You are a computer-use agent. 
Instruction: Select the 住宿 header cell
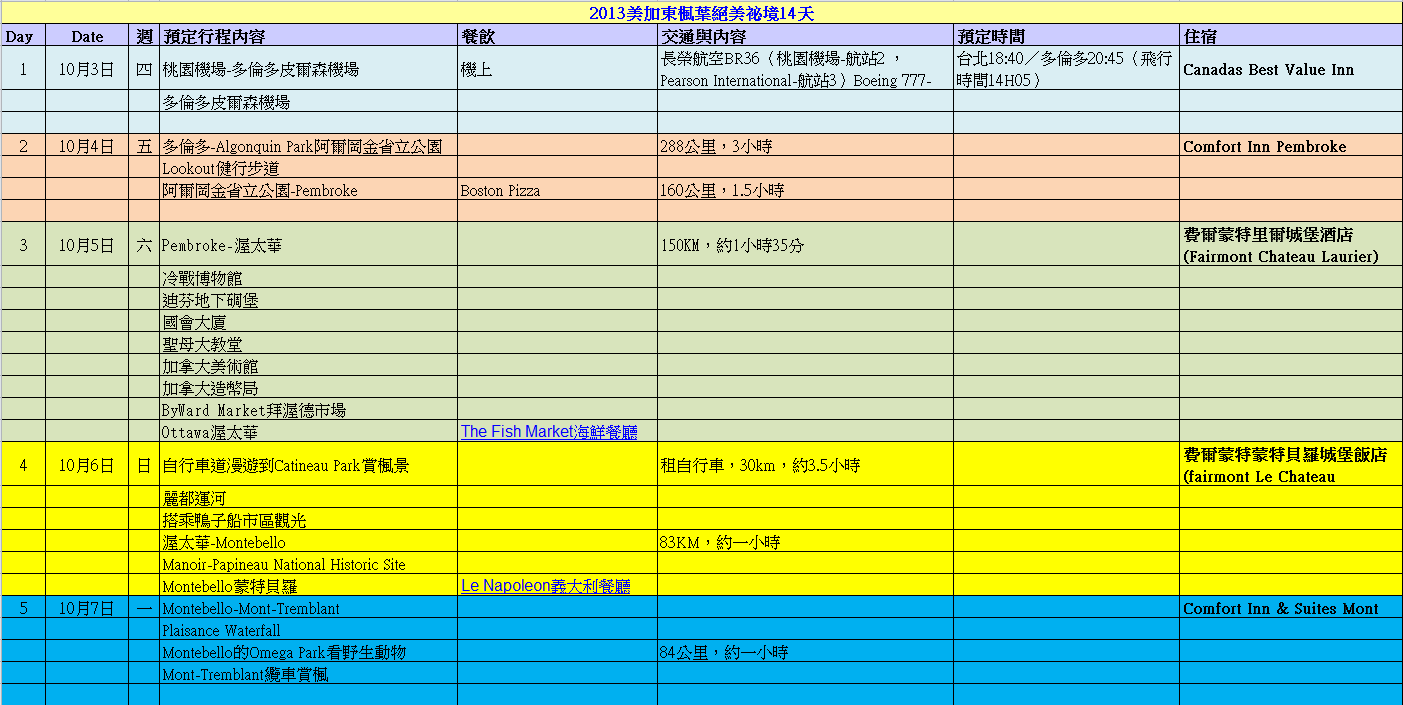(x=1200, y=36)
